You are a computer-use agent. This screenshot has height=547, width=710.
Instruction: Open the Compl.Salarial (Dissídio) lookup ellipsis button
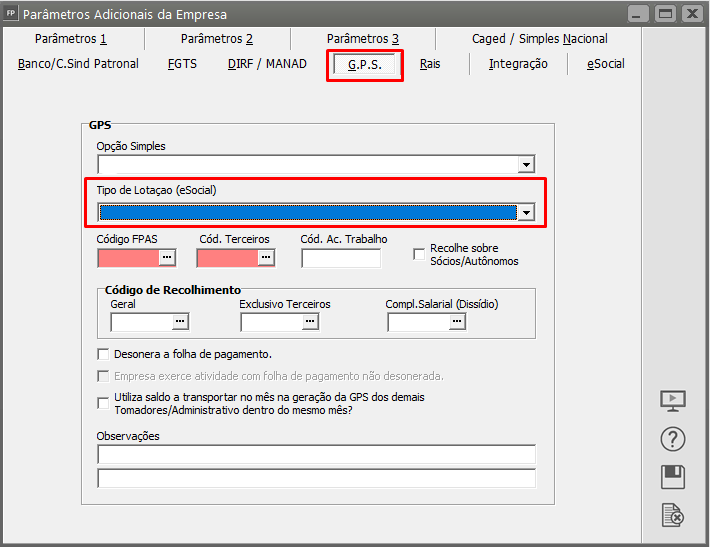coord(457,321)
